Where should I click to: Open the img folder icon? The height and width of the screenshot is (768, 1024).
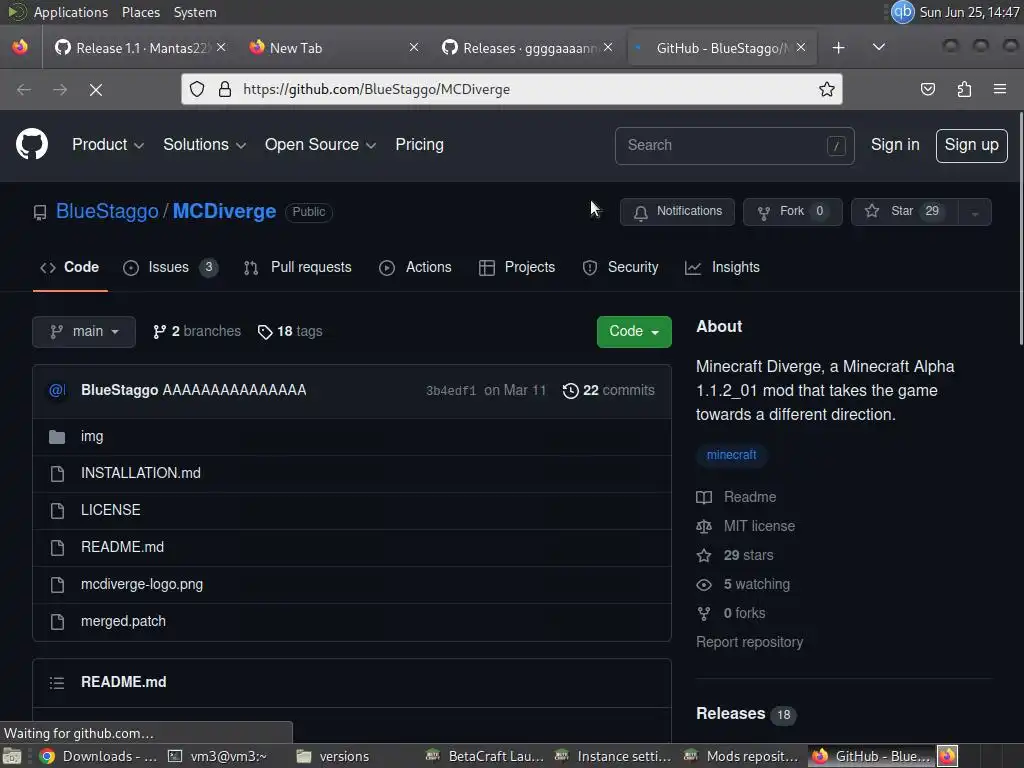[x=57, y=437]
